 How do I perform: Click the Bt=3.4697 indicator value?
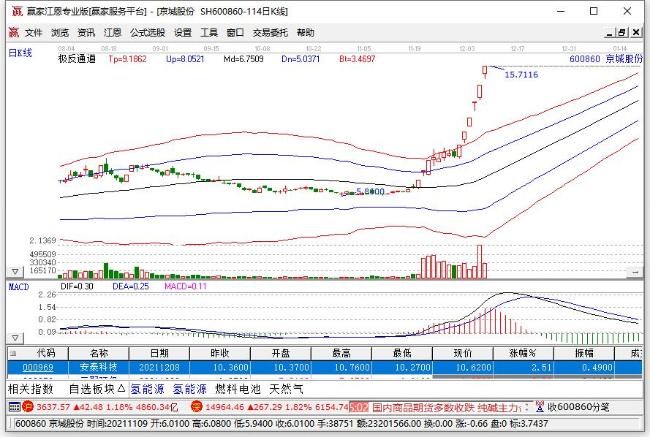click(x=357, y=59)
